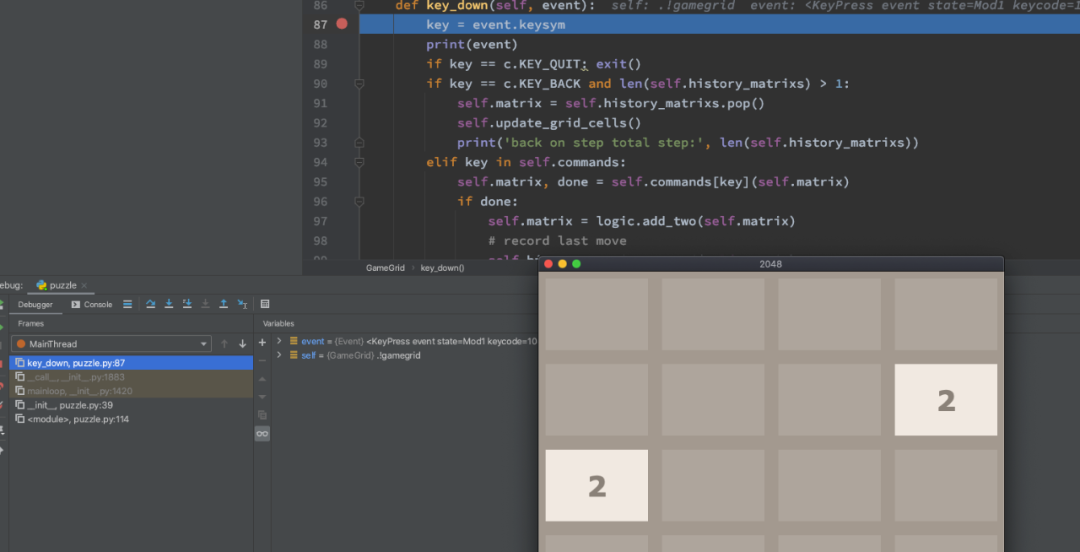Remove watch using the minus icon
This screenshot has width=1080, height=552.
pos(262,360)
